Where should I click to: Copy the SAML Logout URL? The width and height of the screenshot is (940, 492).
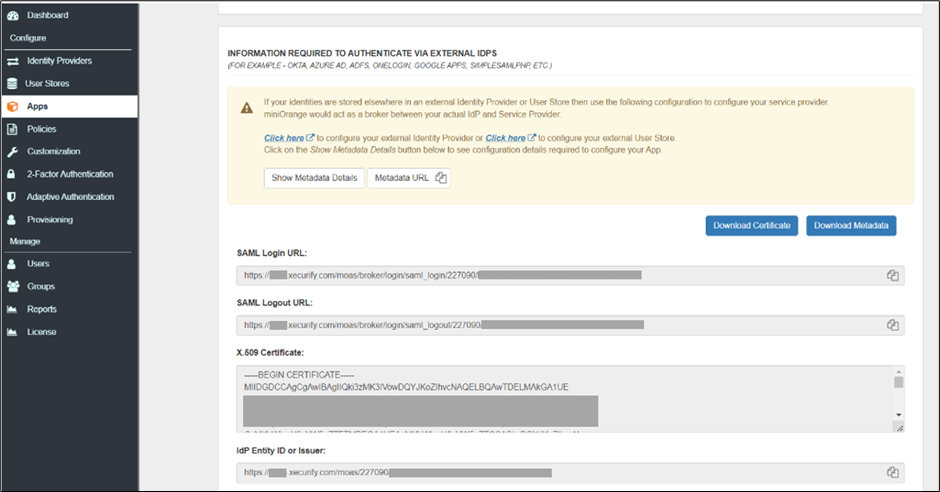[892, 325]
